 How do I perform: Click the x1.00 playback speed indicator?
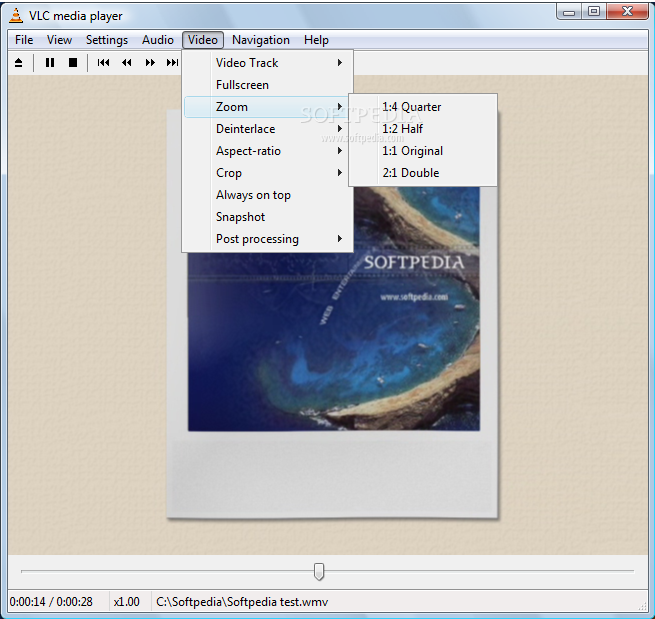click(127, 602)
